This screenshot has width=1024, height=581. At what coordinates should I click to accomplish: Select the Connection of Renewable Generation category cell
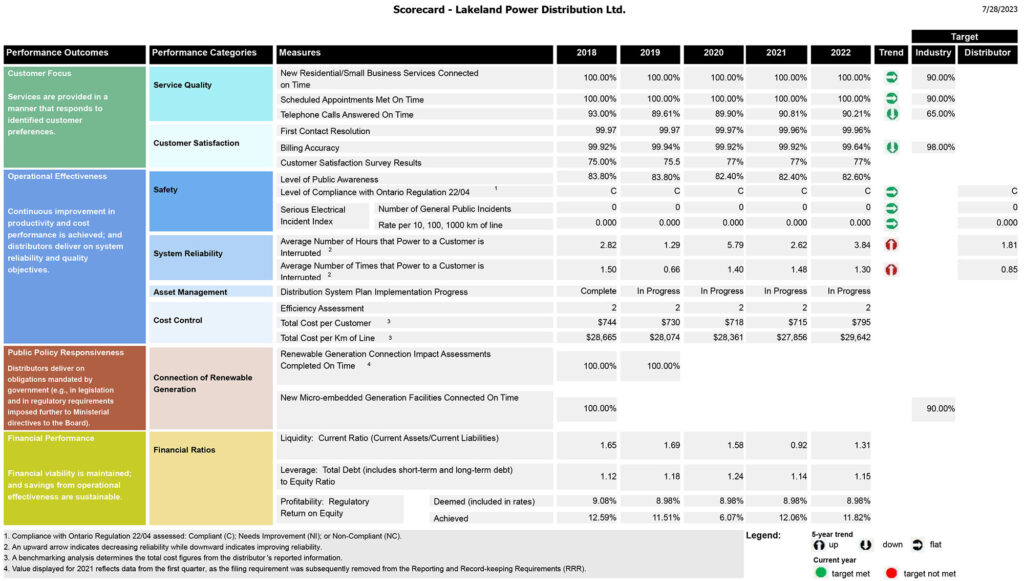tap(211, 388)
